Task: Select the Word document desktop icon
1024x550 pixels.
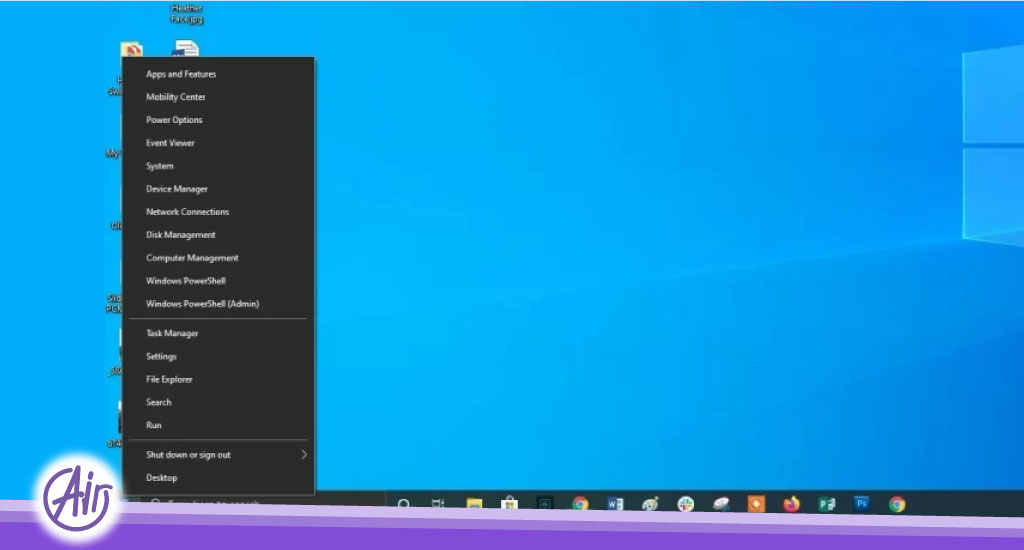Action: point(186,49)
